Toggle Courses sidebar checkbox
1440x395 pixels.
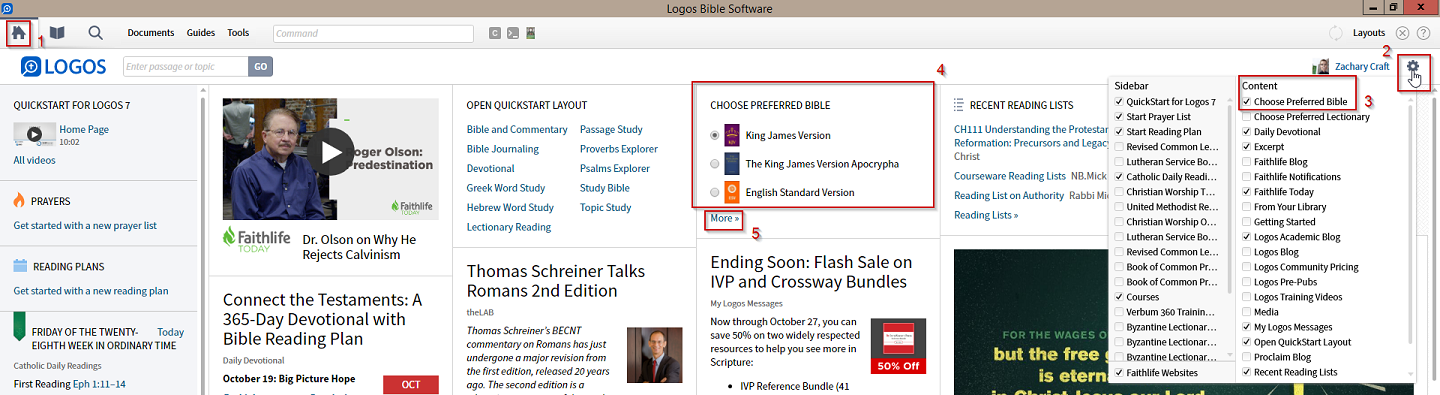coord(1119,297)
